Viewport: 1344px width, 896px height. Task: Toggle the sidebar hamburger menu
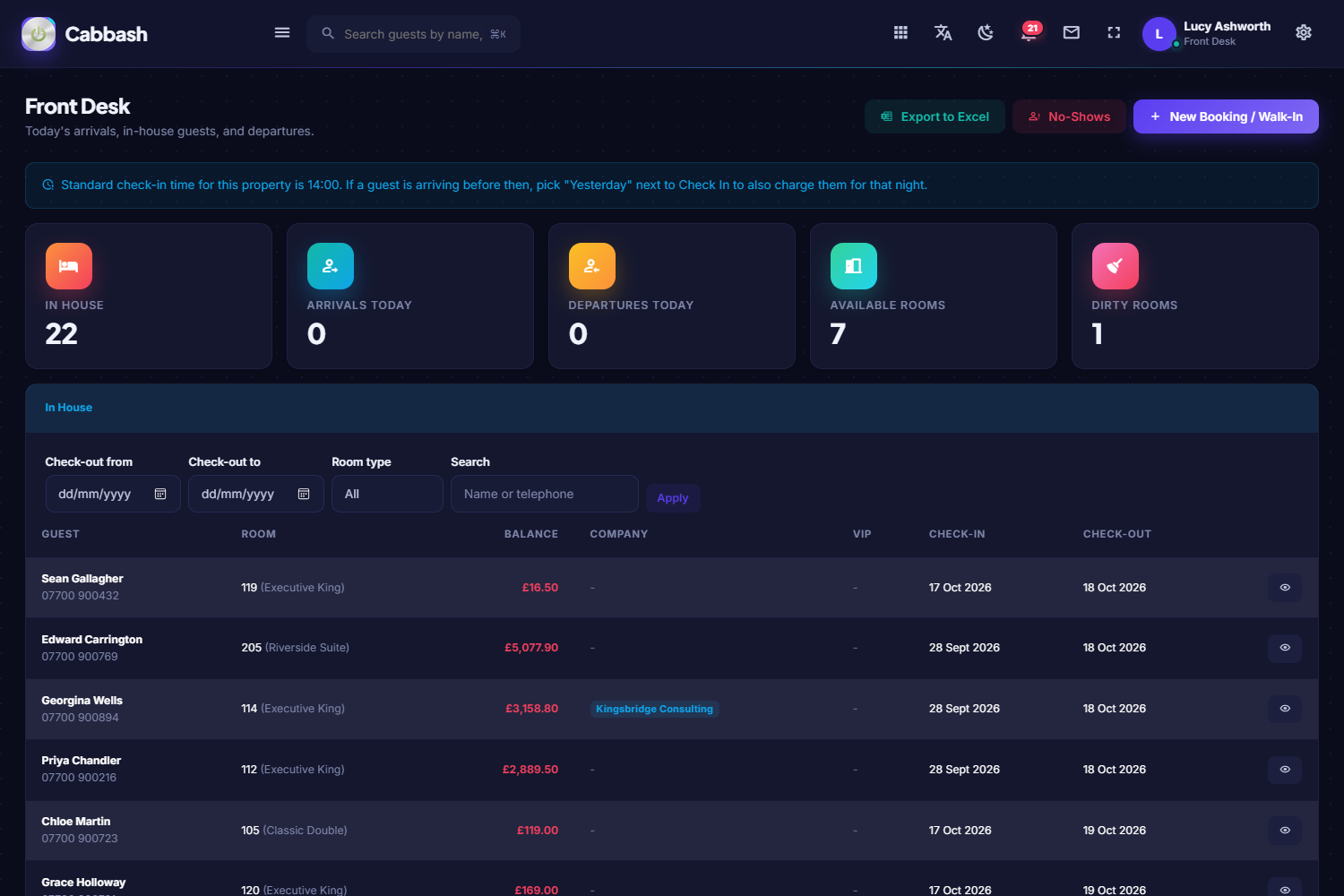click(x=282, y=33)
